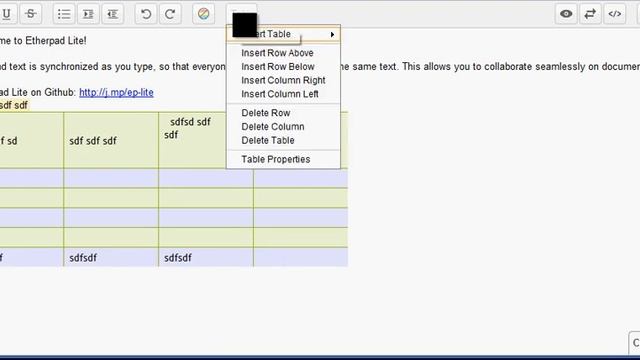Undo the last change

[146, 14]
